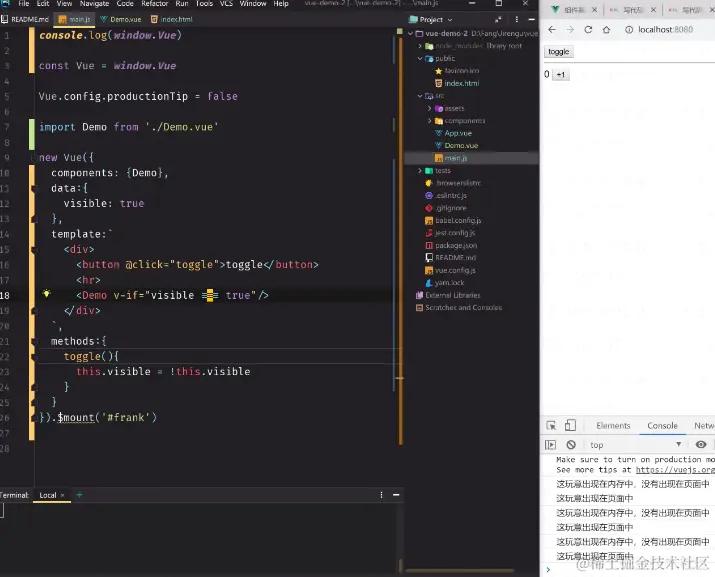
Task: Select Demo.vue in project tree
Action: [456, 146]
